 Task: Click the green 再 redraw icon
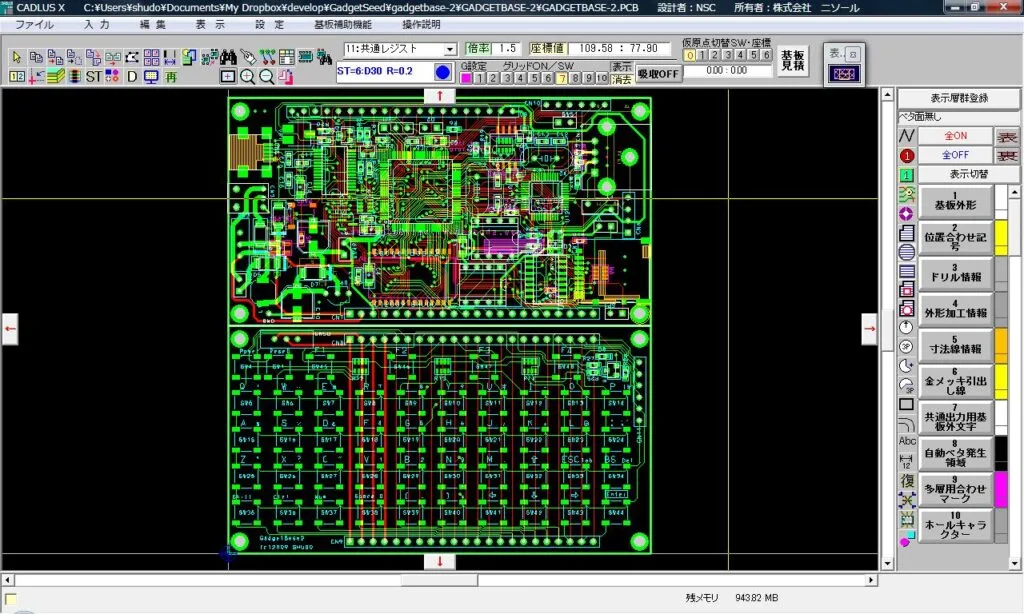tap(170, 76)
